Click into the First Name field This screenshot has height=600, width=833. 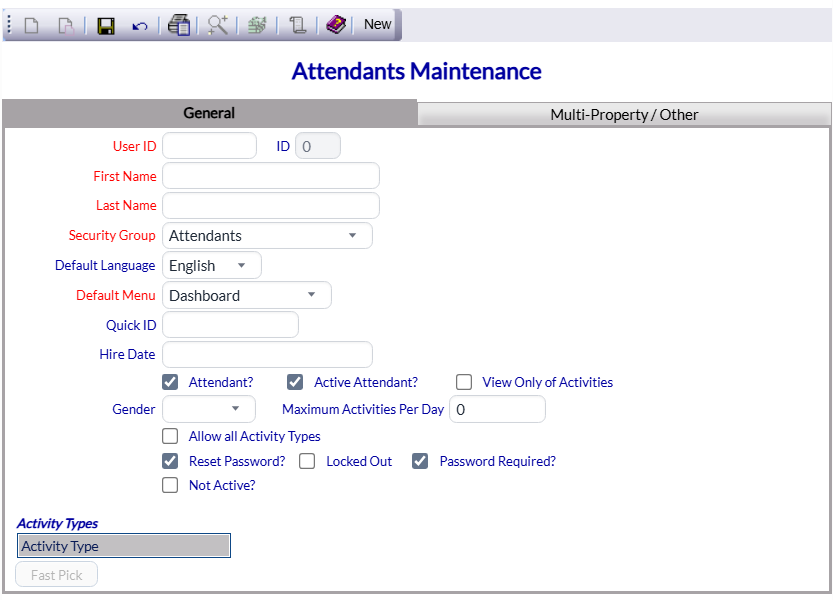point(271,176)
